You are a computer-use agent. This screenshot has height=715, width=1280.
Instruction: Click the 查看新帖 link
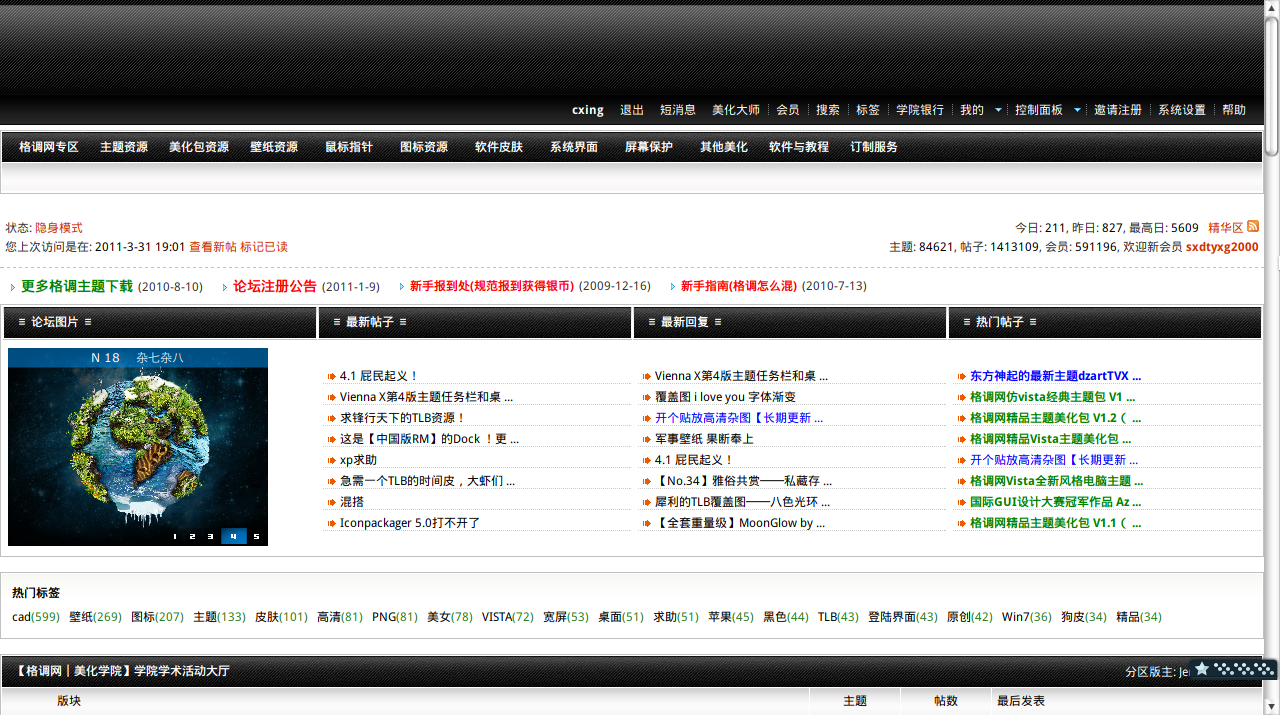point(212,247)
